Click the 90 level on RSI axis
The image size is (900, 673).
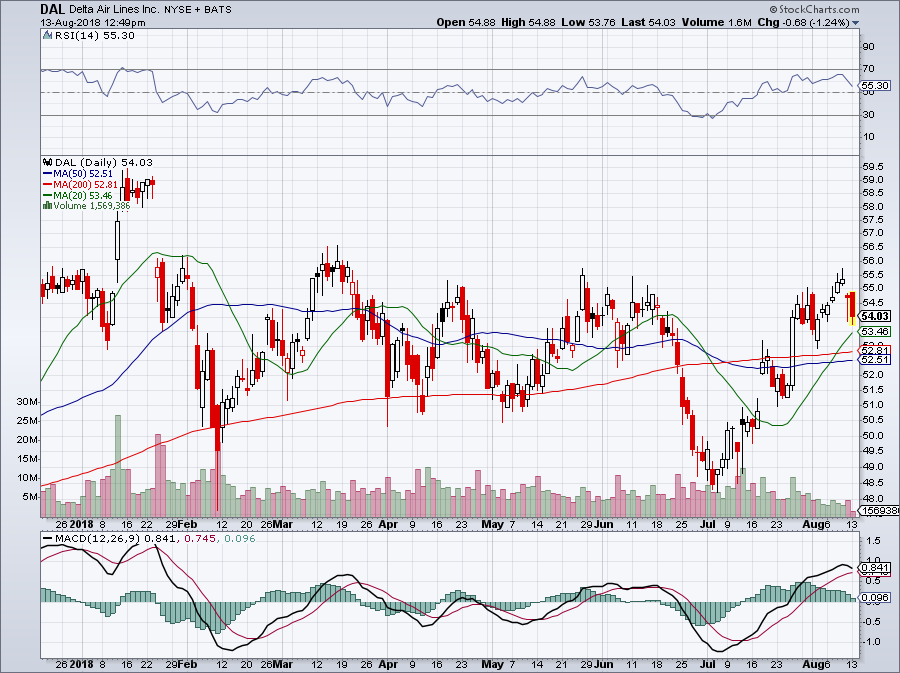868,47
